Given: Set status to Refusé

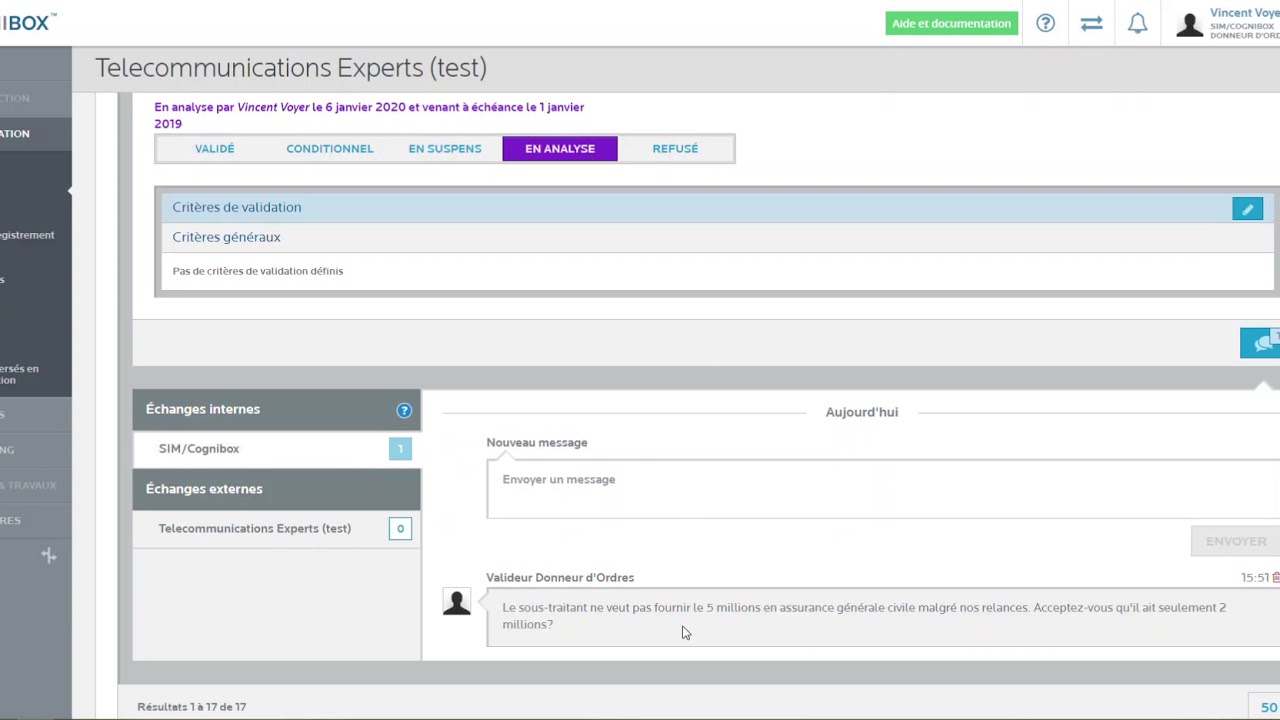Looking at the screenshot, I should tap(675, 149).
